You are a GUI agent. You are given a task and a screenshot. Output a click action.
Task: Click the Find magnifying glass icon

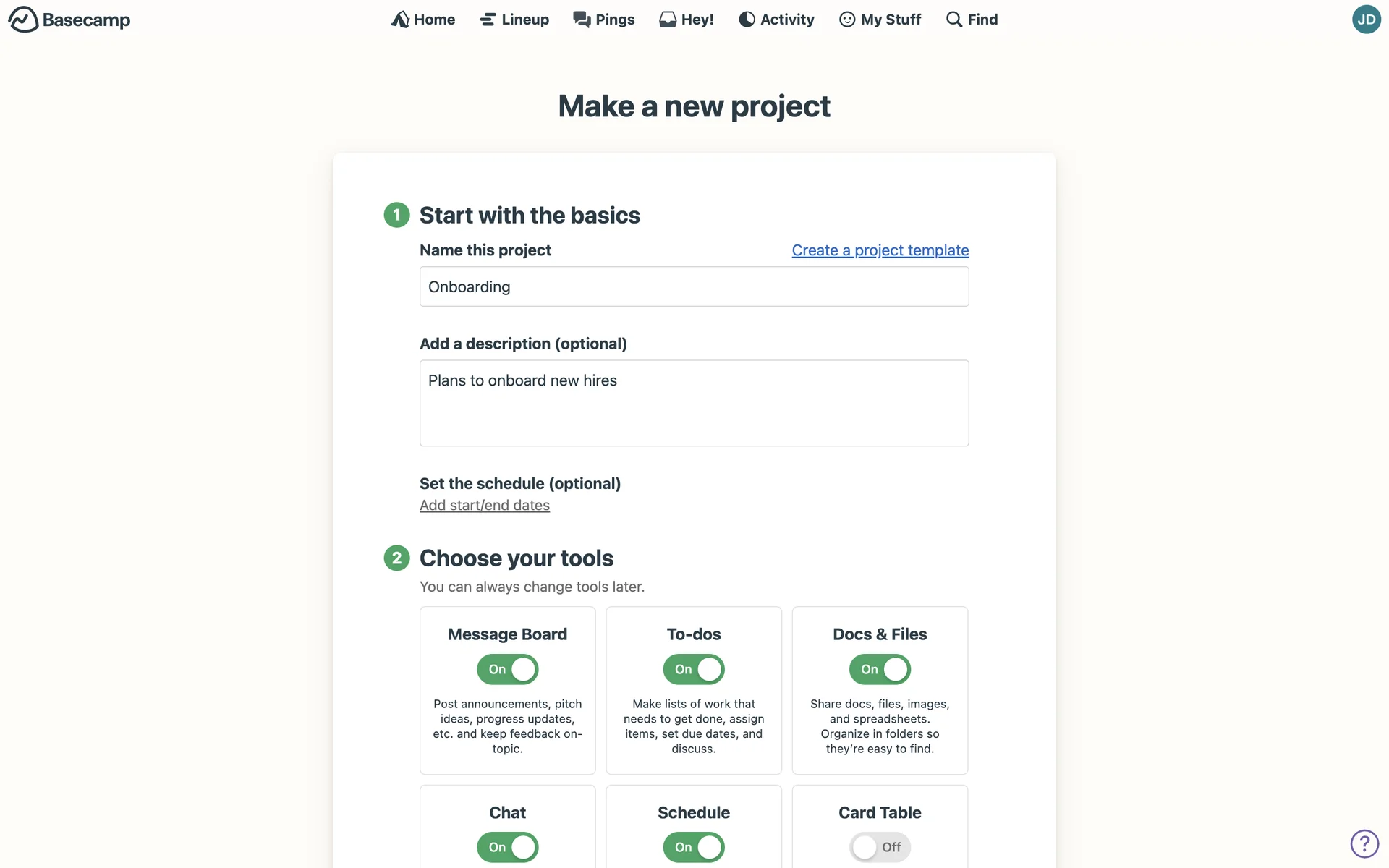[x=954, y=20]
